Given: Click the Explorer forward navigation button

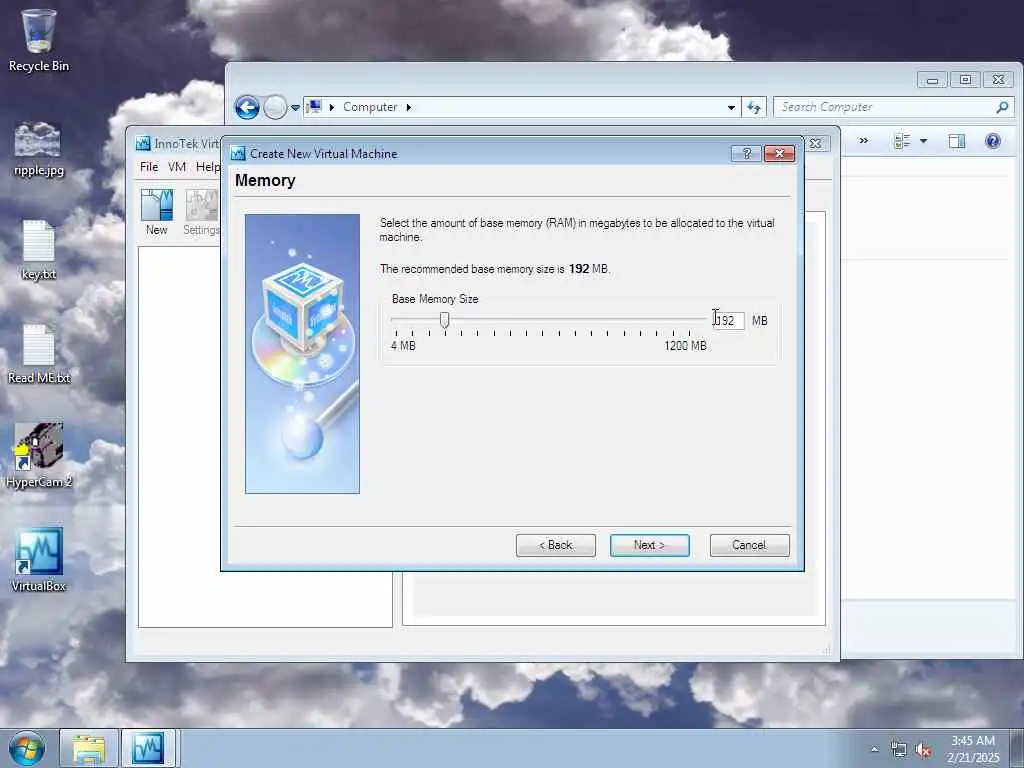Looking at the screenshot, I should [x=275, y=107].
